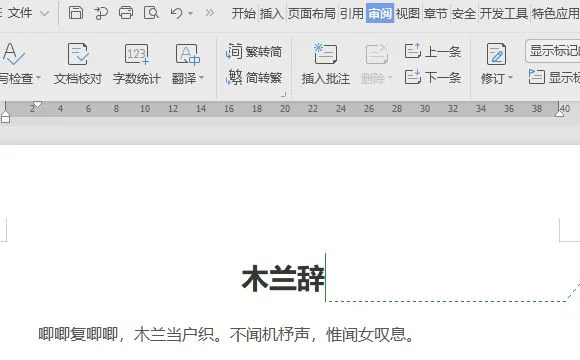The image size is (580, 360).
Task: Open the 章节 tab
Action: pyautogui.click(x=436, y=14)
